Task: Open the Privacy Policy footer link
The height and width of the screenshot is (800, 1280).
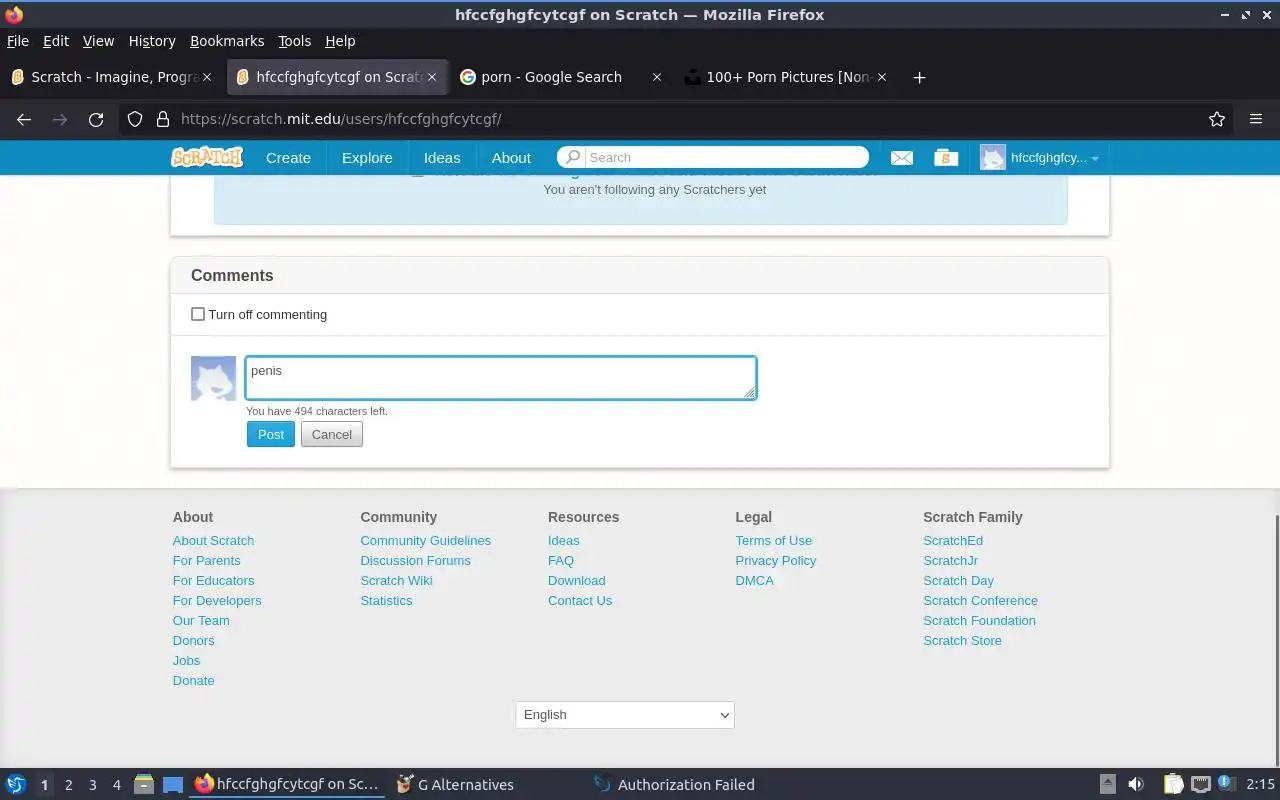Action: tap(776, 561)
